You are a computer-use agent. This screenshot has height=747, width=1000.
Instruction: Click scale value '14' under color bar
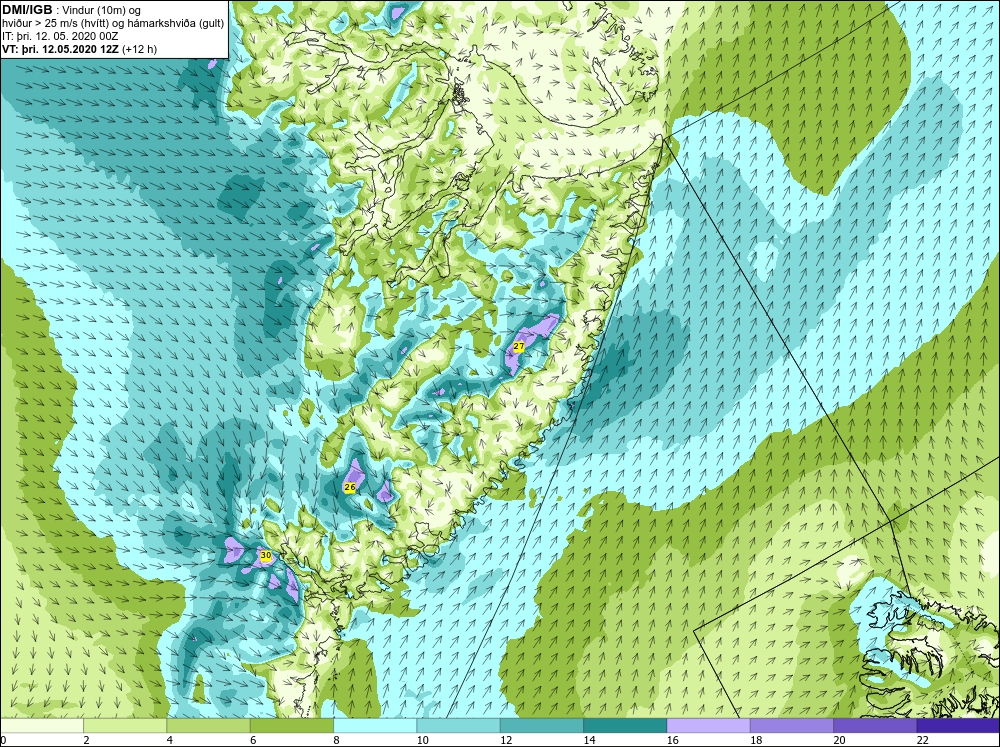pyautogui.click(x=589, y=740)
